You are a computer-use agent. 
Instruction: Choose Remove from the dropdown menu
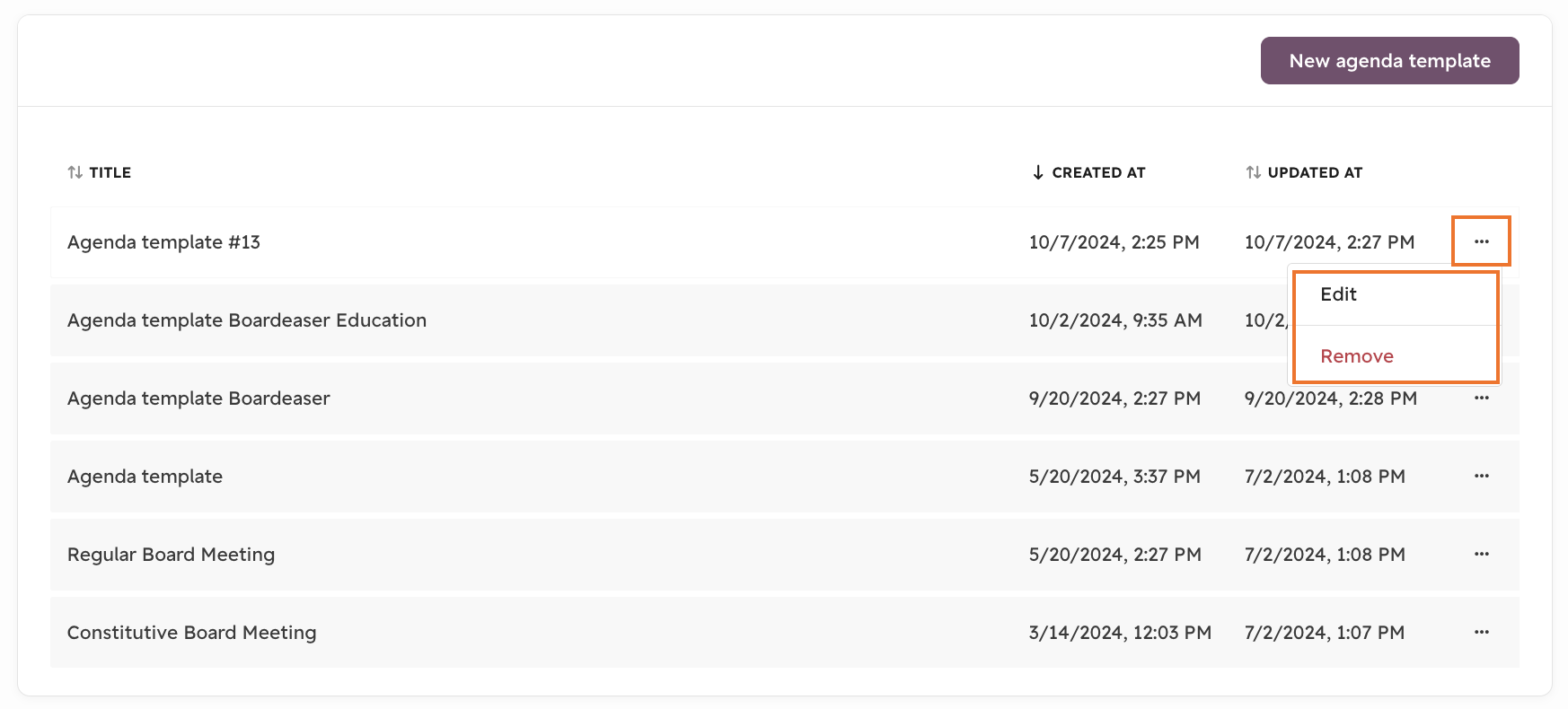click(1356, 356)
